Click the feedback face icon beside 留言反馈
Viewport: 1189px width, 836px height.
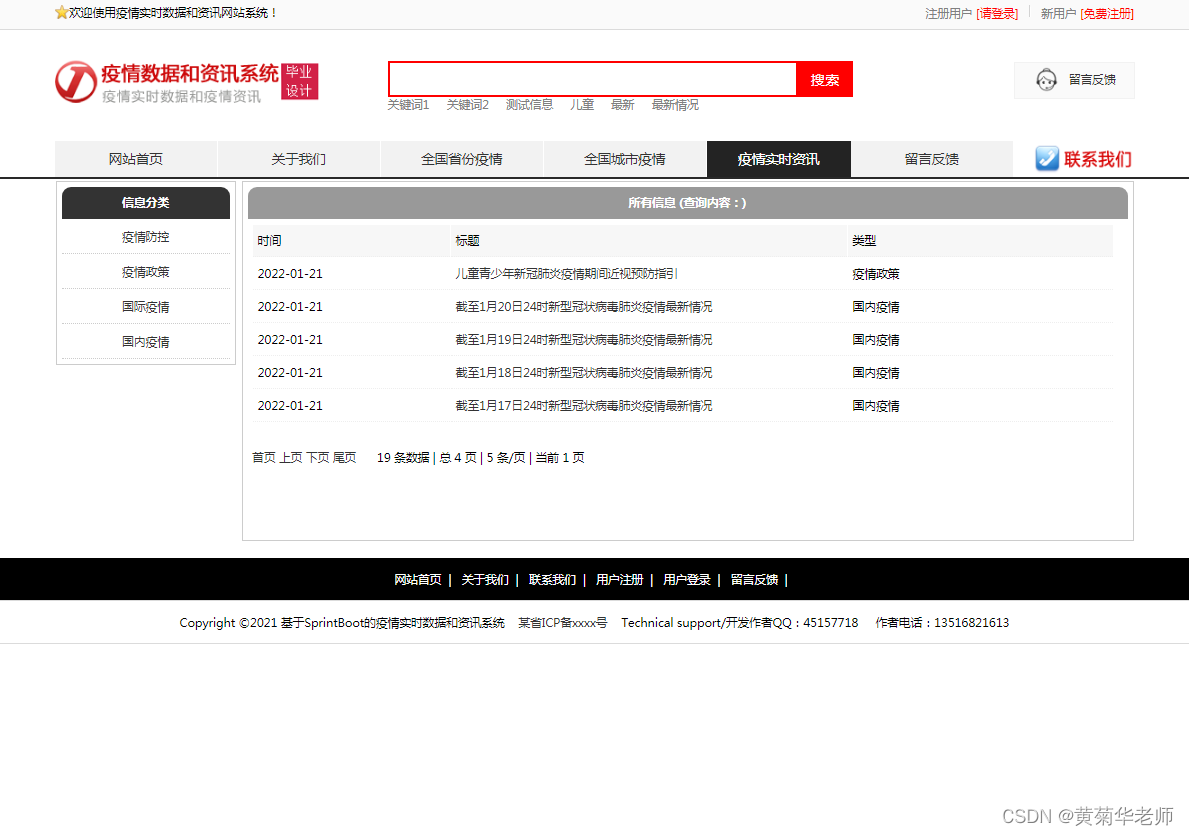coord(1047,80)
